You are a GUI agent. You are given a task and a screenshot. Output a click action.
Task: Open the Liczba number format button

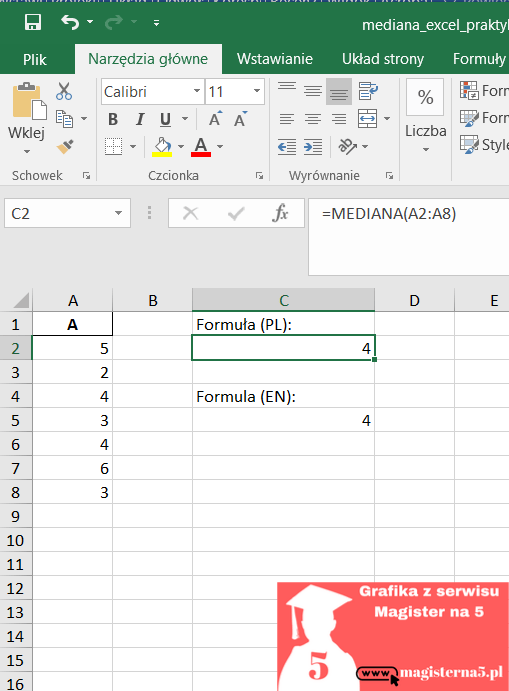(425, 117)
